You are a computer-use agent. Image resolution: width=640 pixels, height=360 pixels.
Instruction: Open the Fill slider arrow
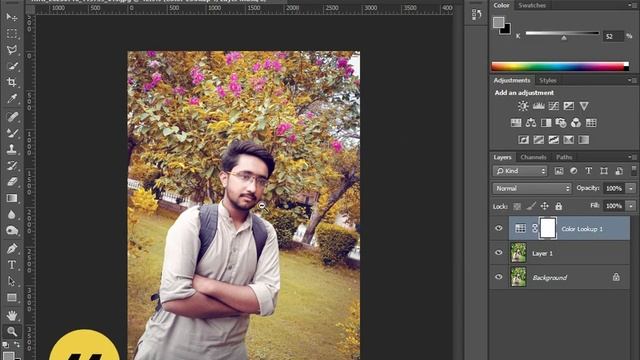[x=631, y=206]
